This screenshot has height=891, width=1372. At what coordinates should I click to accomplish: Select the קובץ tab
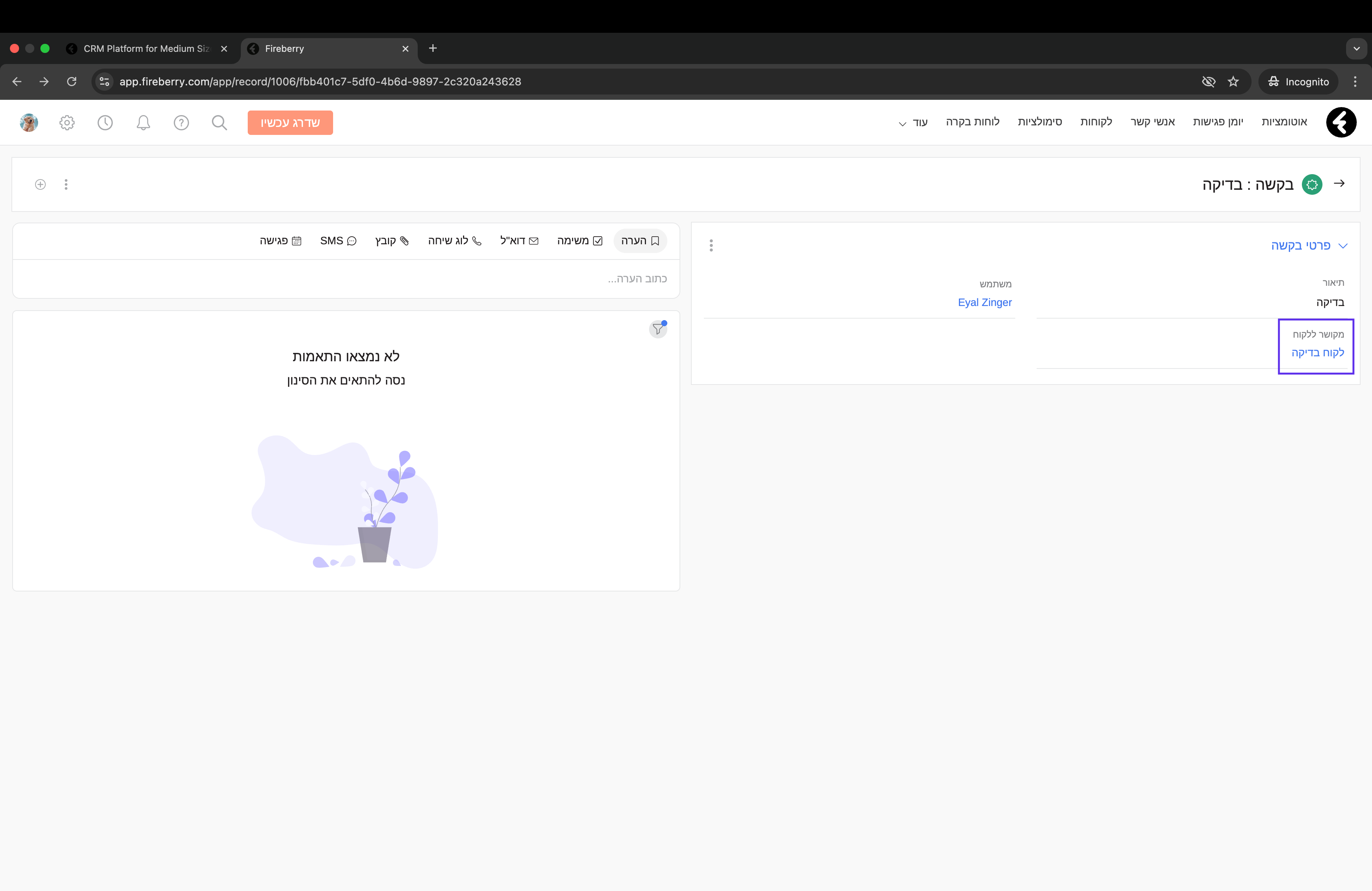pos(391,240)
